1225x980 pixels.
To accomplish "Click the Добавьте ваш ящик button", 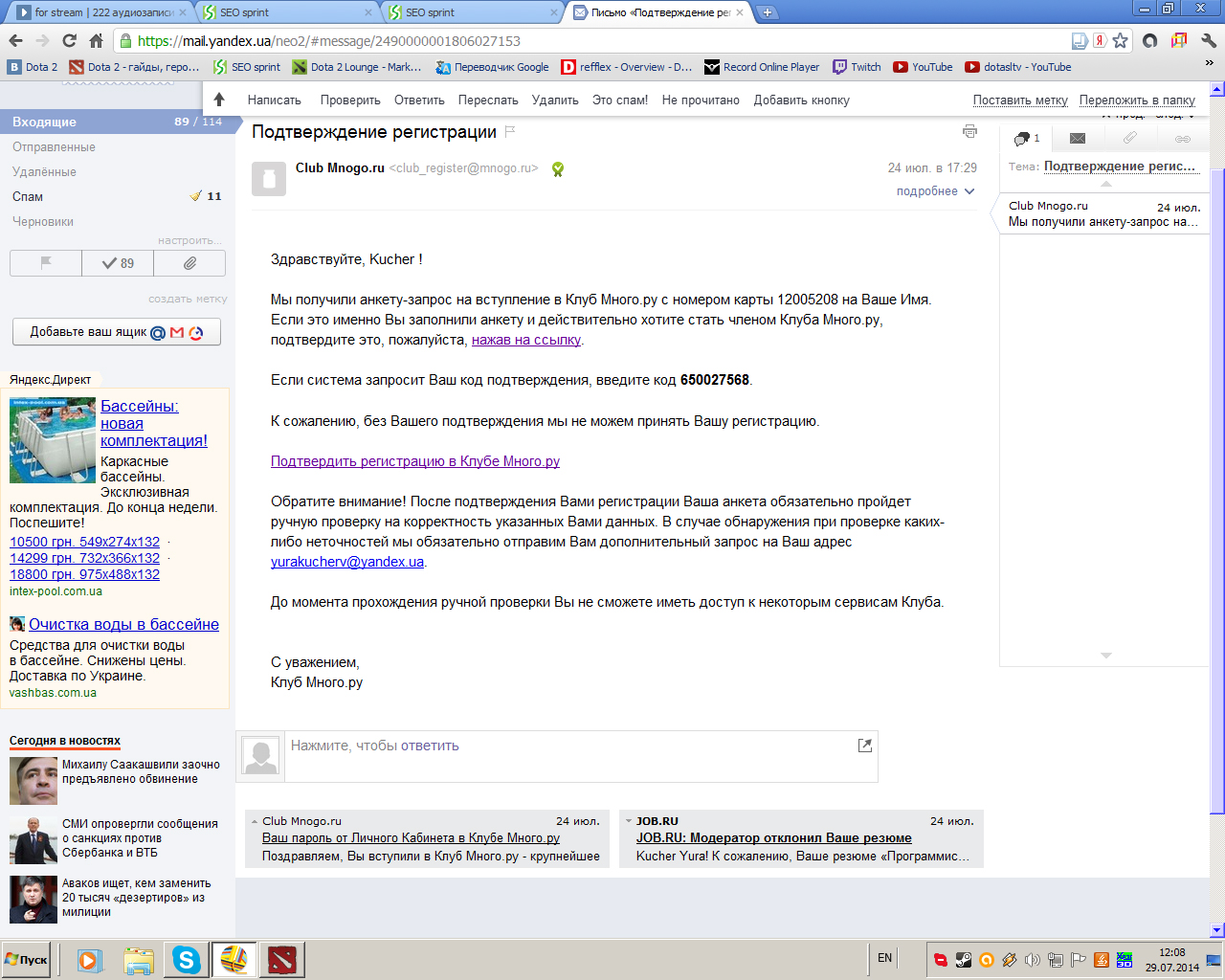I will coord(117,332).
